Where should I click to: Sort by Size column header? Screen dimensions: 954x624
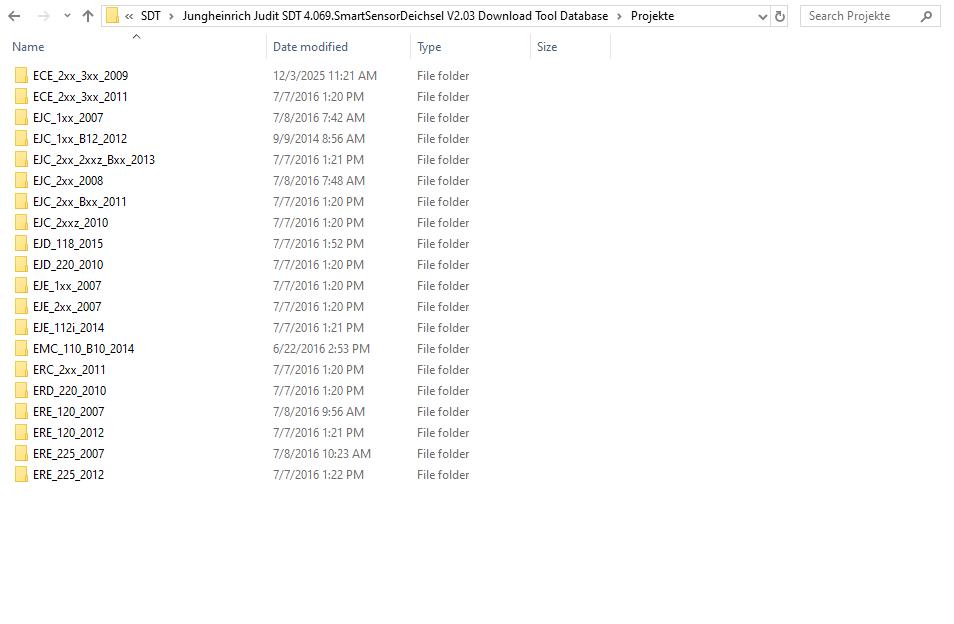pos(546,47)
